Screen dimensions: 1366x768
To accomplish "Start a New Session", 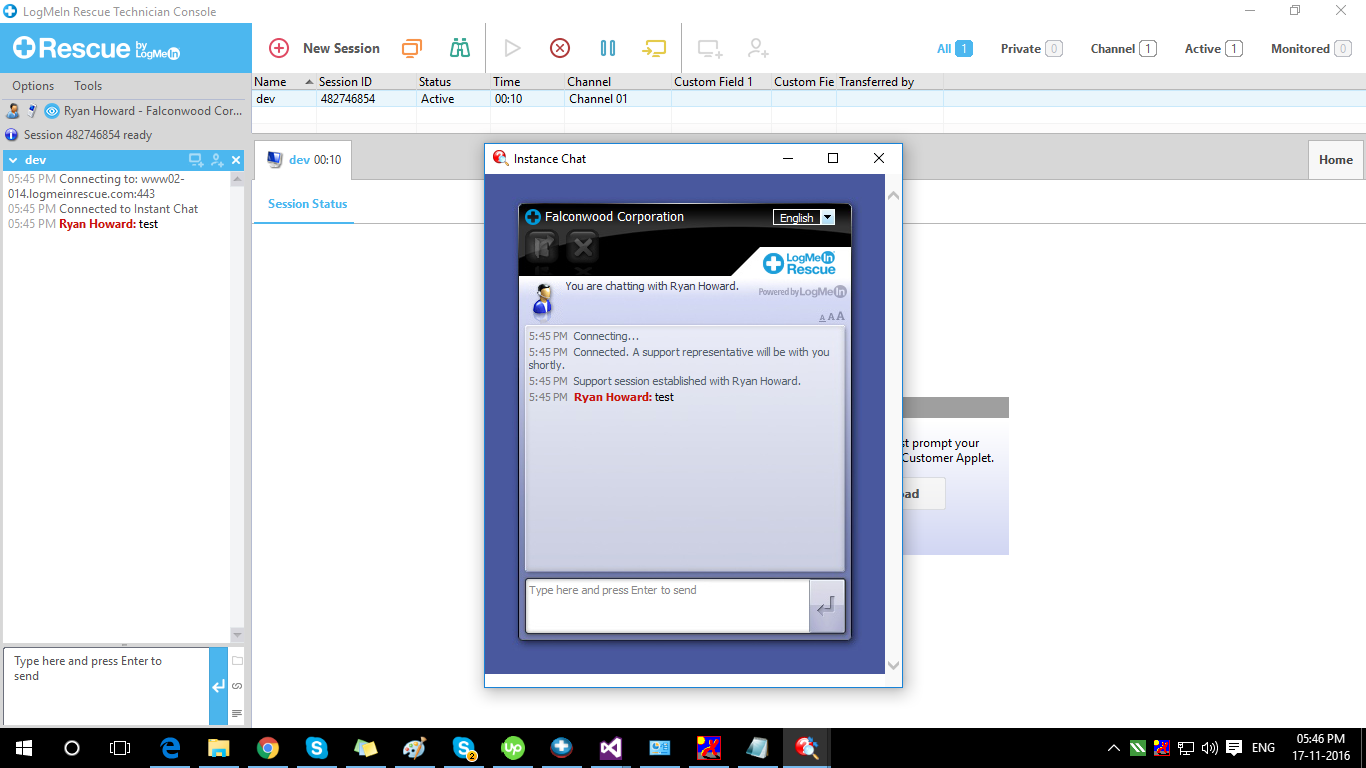I will tap(325, 48).
